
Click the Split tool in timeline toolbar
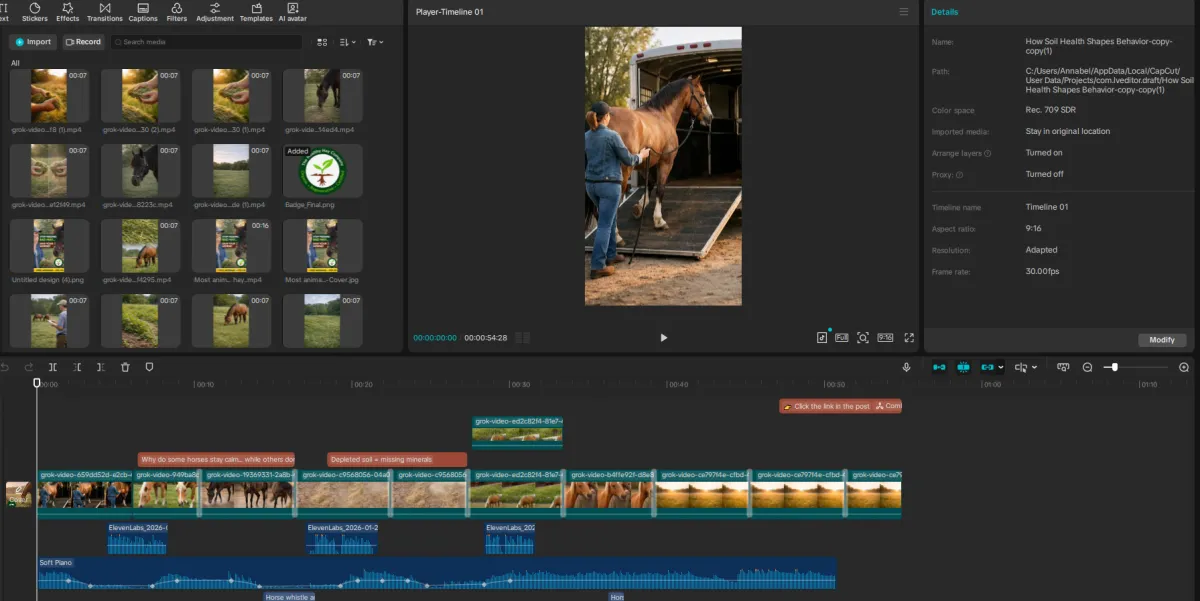[x=53, y=367]
